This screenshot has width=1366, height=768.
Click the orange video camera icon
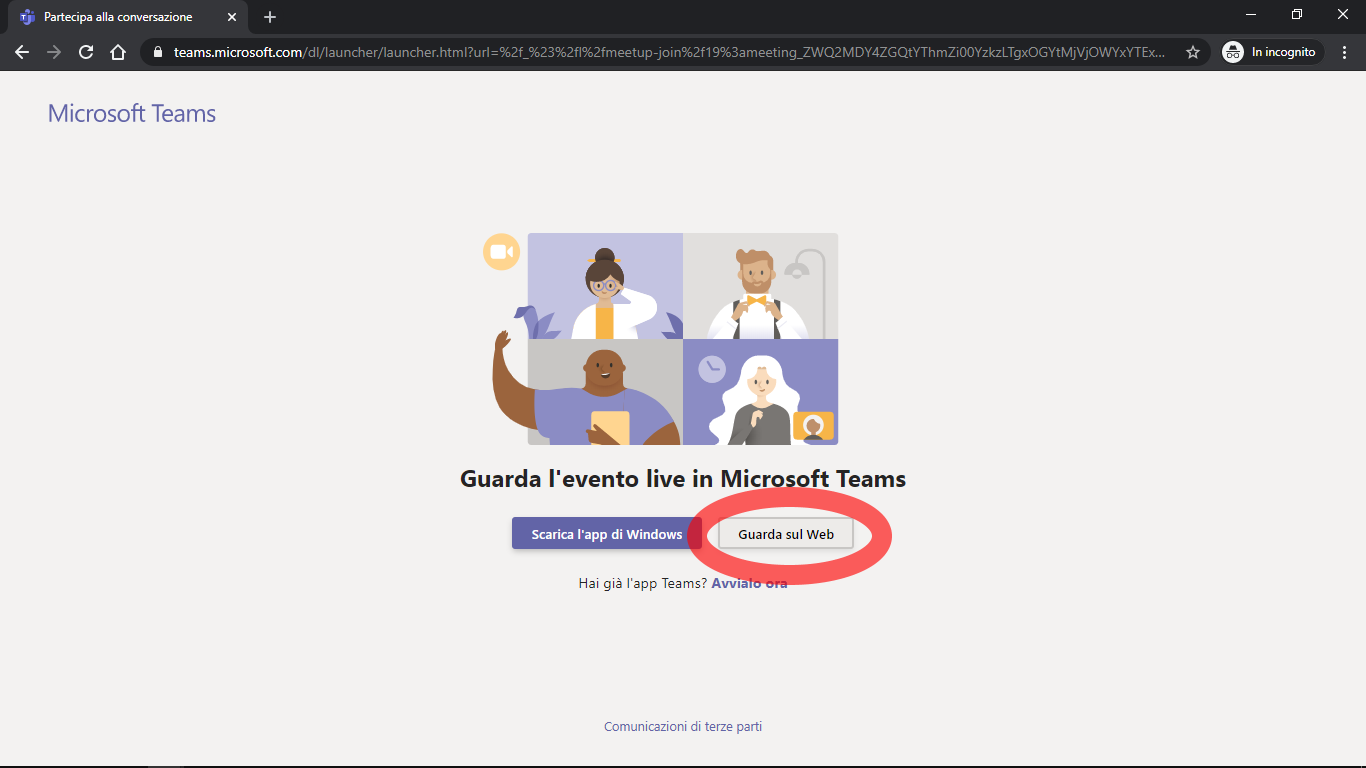tap(501, 252)
